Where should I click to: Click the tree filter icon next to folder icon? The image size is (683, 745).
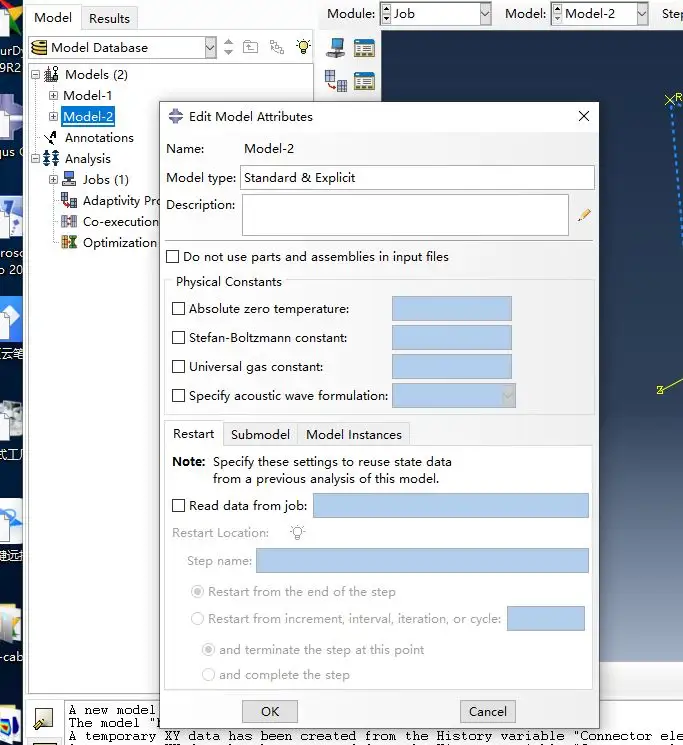276,47
